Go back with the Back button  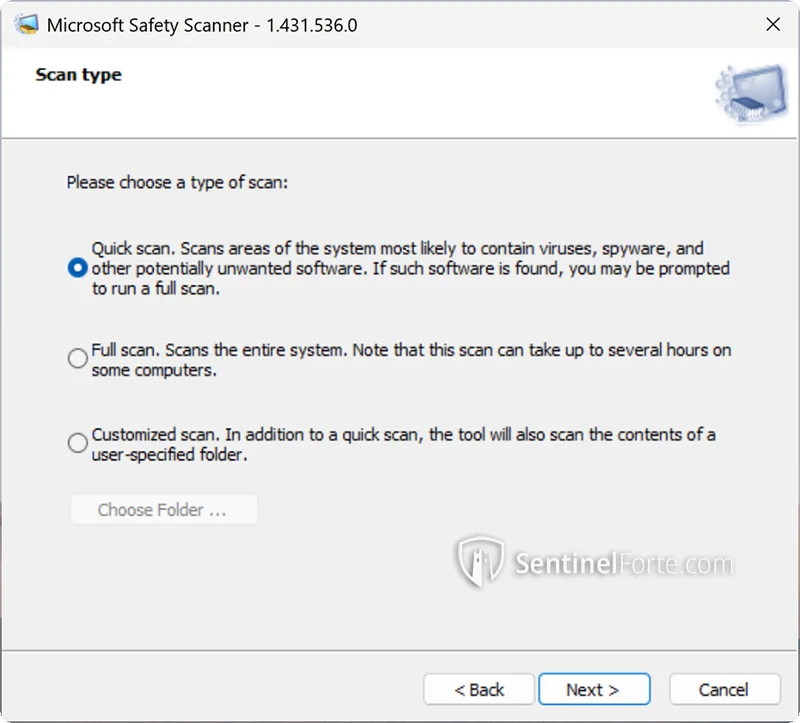point(479,689)
